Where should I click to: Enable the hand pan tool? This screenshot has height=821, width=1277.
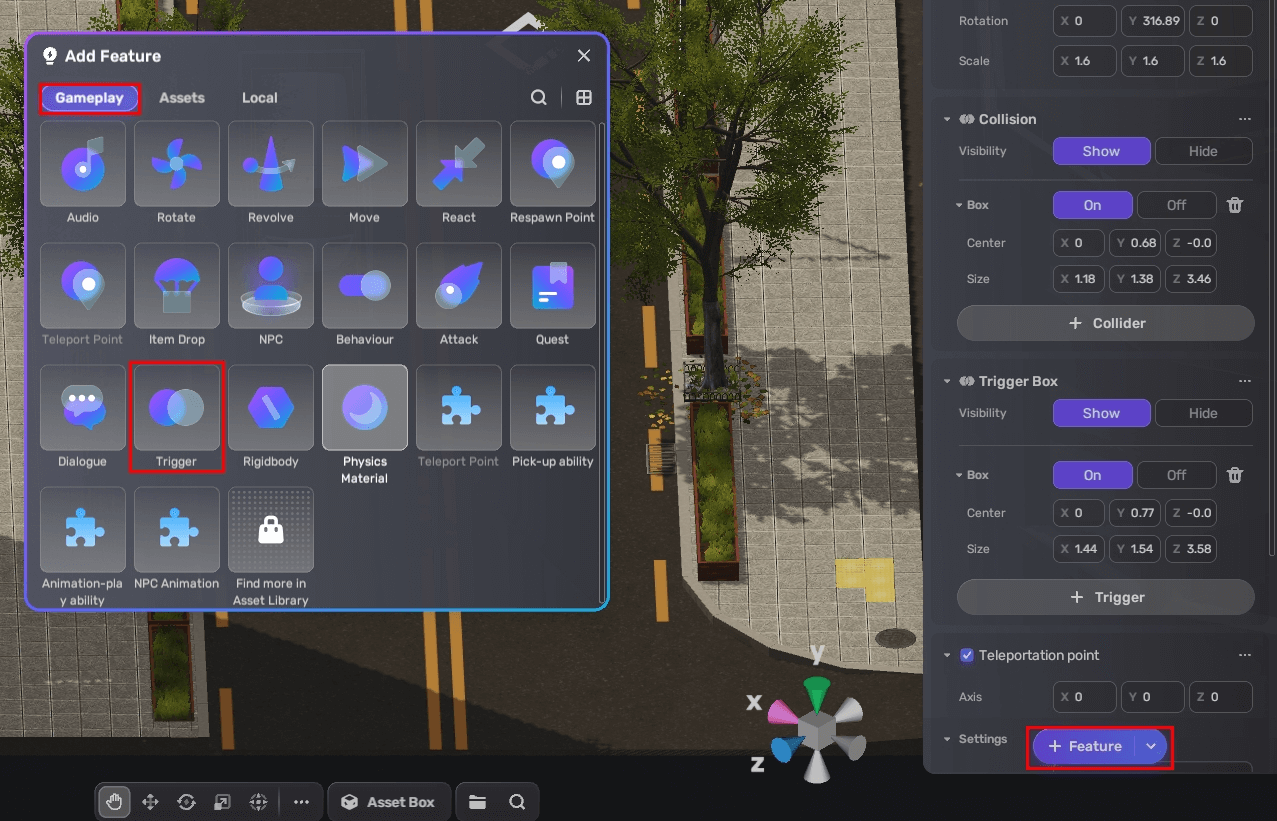click(114, 802)
